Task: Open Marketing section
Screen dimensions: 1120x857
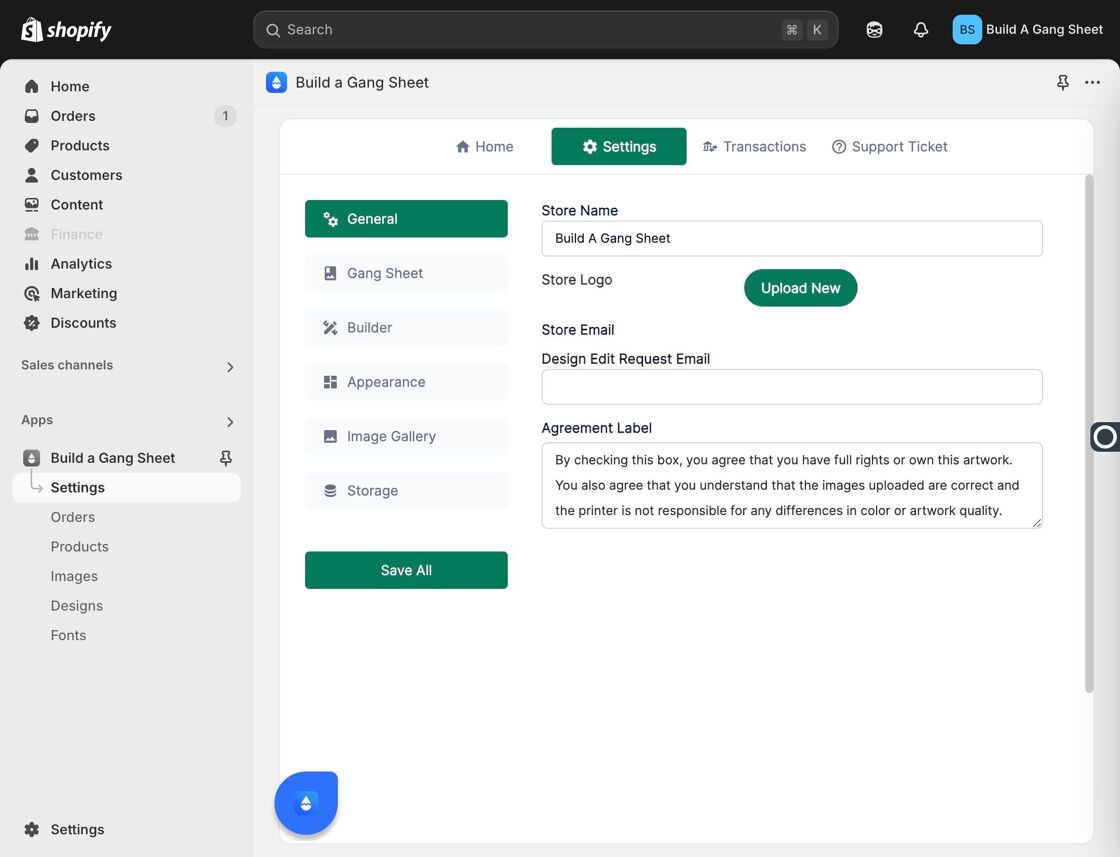Action: point(84,294)
